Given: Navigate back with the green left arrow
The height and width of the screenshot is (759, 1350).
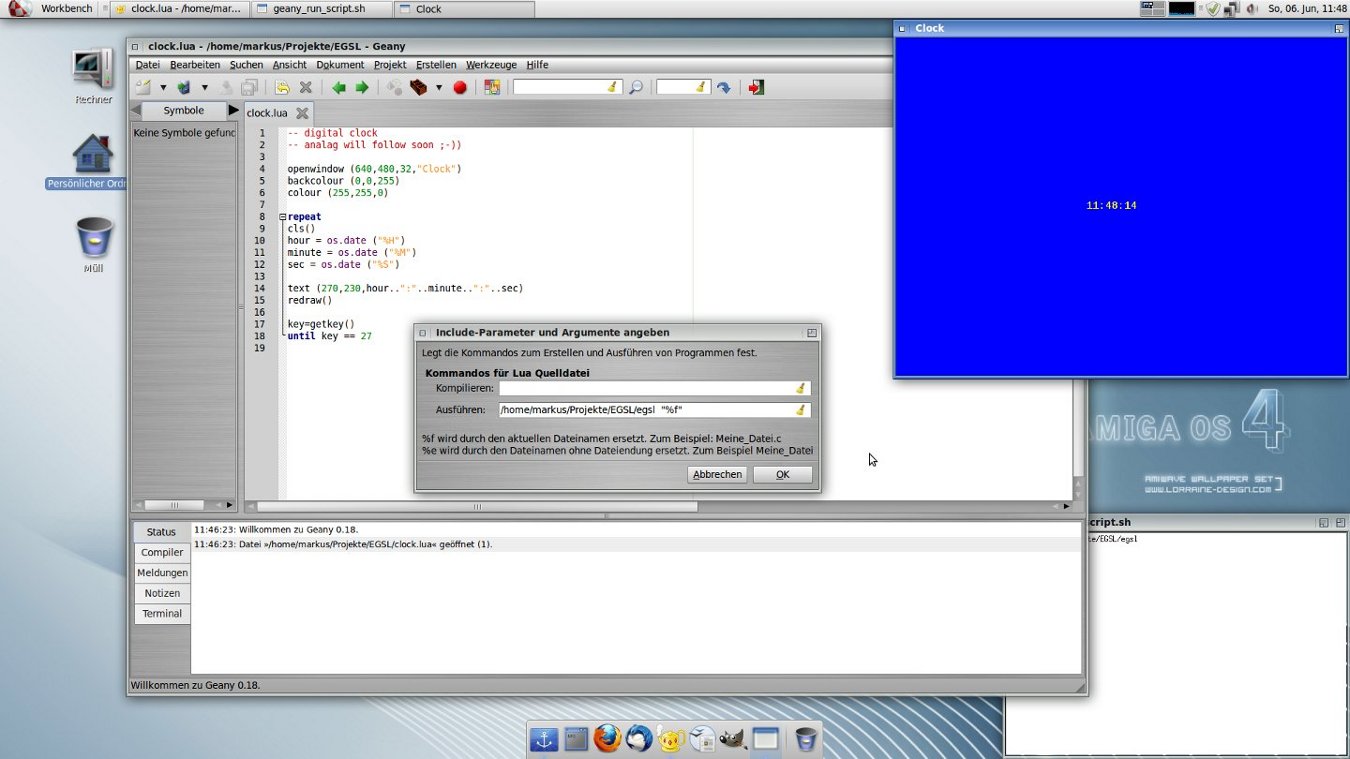Looking at the screenshot, I should [339, 88].
